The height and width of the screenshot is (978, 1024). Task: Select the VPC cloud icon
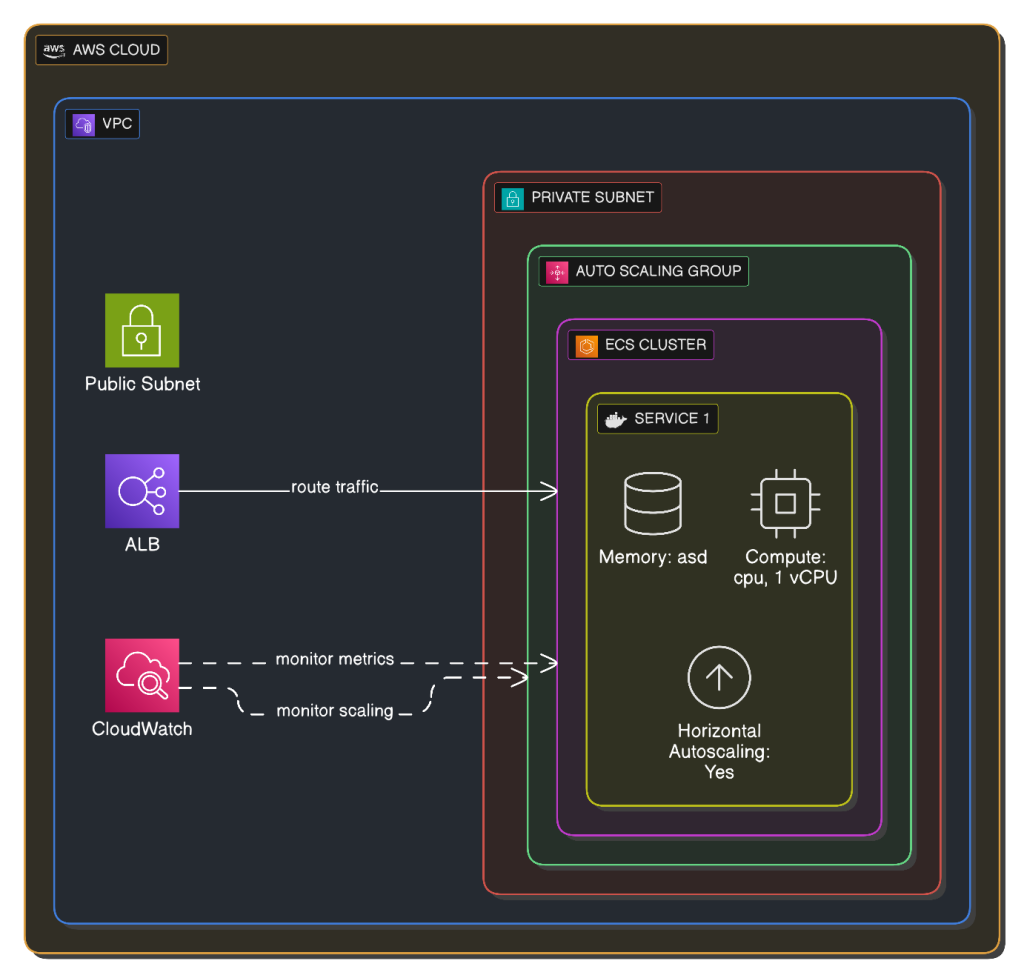tap(84, 124)
